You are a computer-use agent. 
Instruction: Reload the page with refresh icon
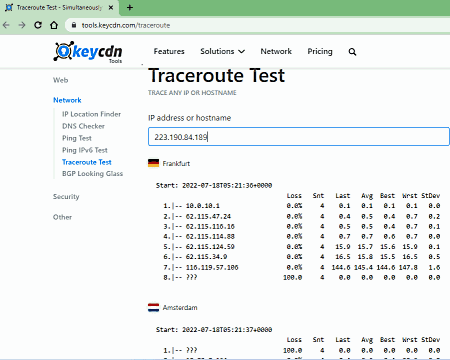point(38,25)
